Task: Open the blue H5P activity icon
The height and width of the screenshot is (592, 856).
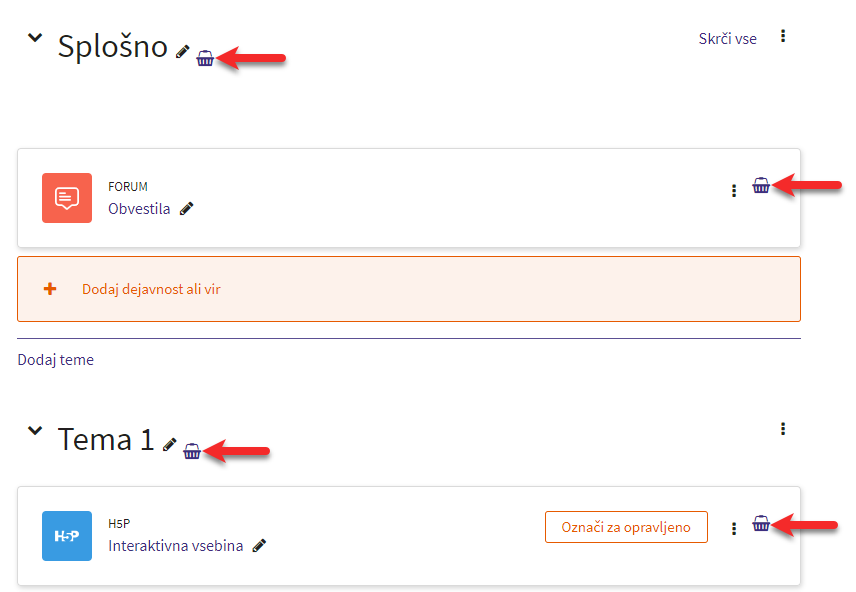Action: [x=67, y=536]
